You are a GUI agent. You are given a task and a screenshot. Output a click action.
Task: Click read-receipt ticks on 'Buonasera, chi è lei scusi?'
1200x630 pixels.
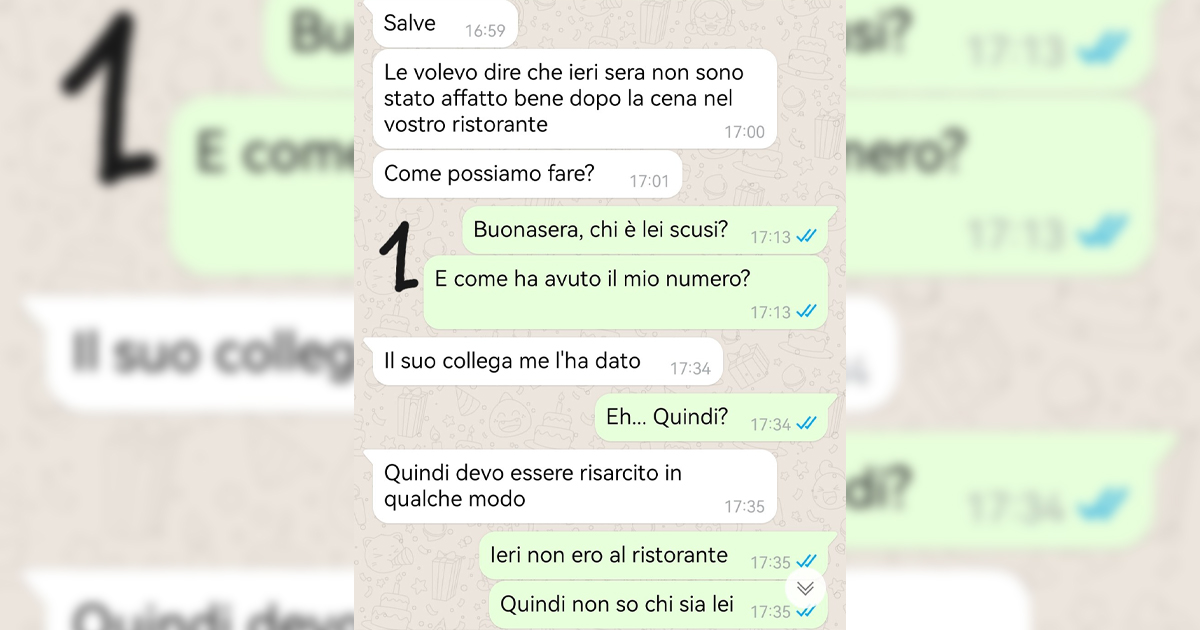coord(807,236)
